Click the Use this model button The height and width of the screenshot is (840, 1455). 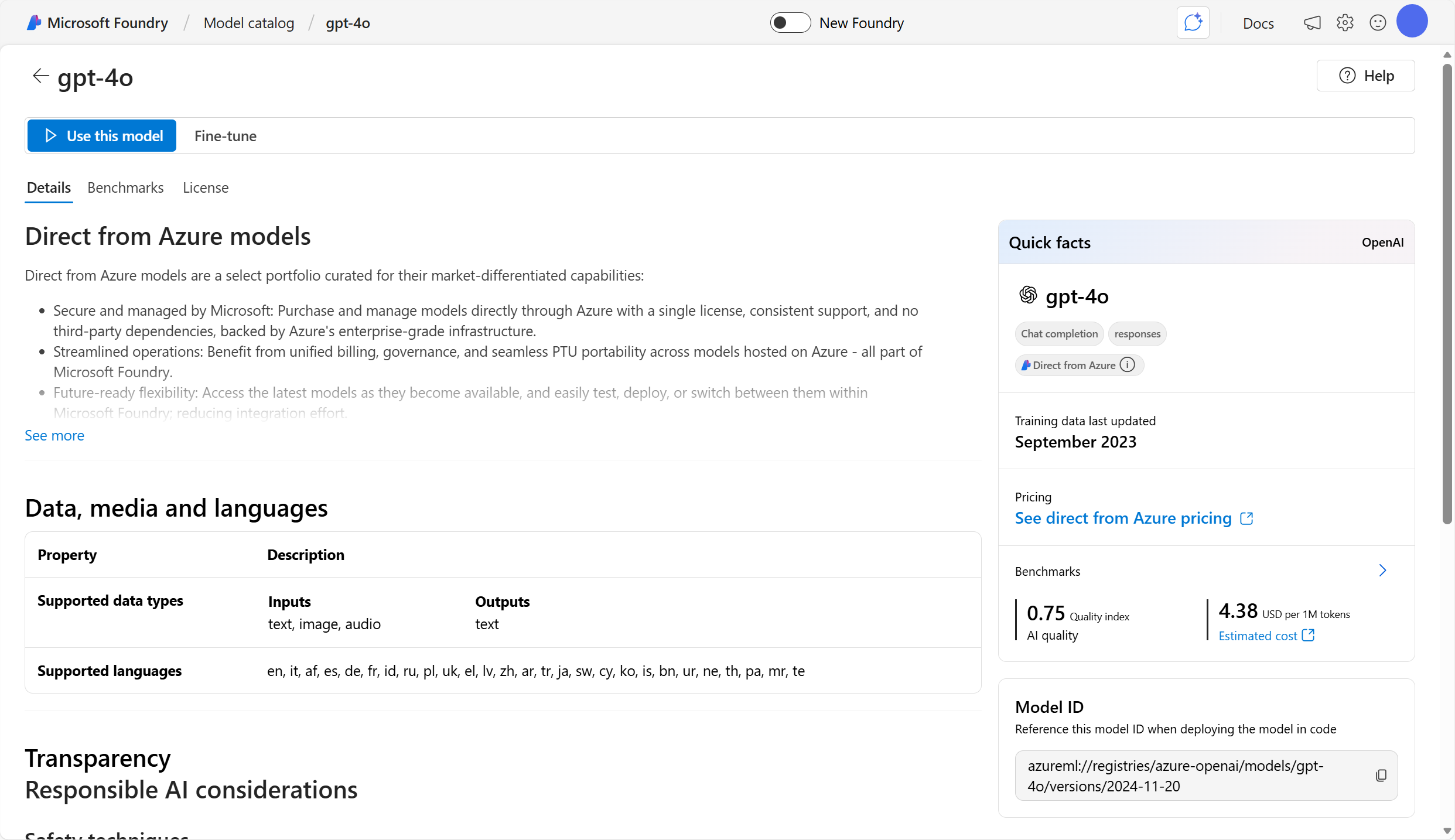[101, 135]
